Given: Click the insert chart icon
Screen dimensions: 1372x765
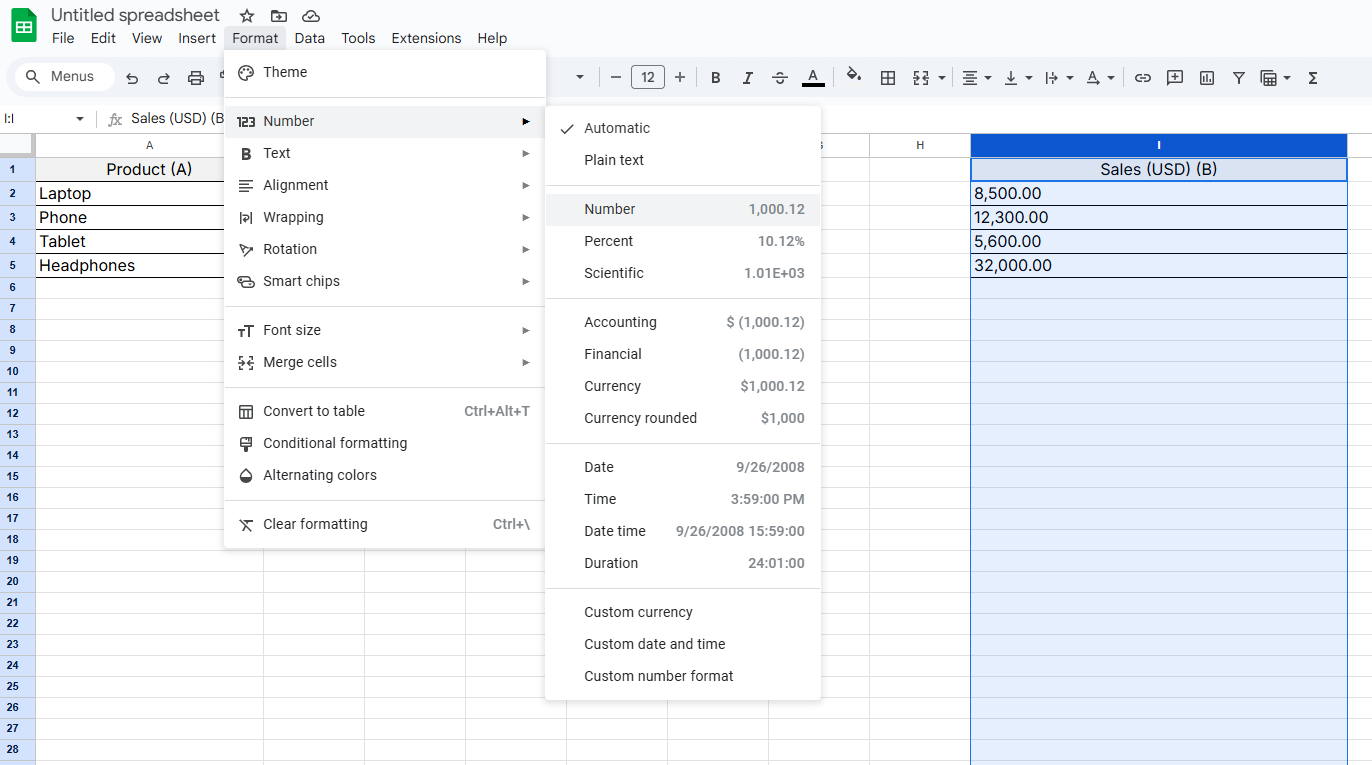Looking at the screenshot, I should click(x=1207, y=78).
